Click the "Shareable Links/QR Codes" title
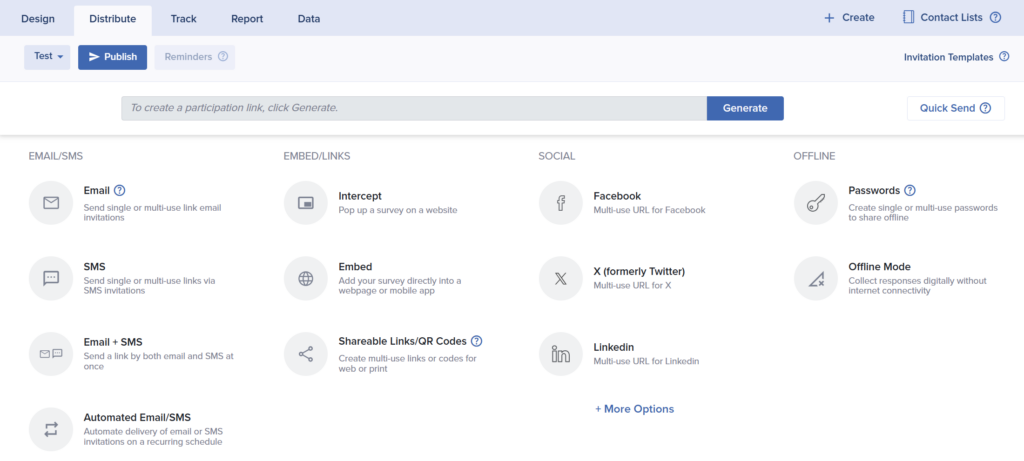 pyautogui.click(x=402, y=341)
